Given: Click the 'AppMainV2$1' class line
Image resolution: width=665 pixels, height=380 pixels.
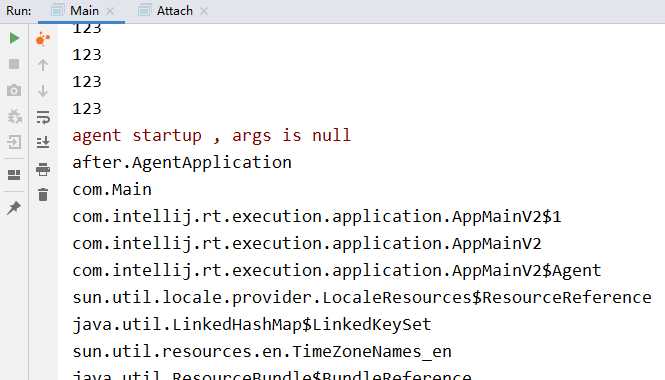Looking at the screenshot, I should pos(317,217).
